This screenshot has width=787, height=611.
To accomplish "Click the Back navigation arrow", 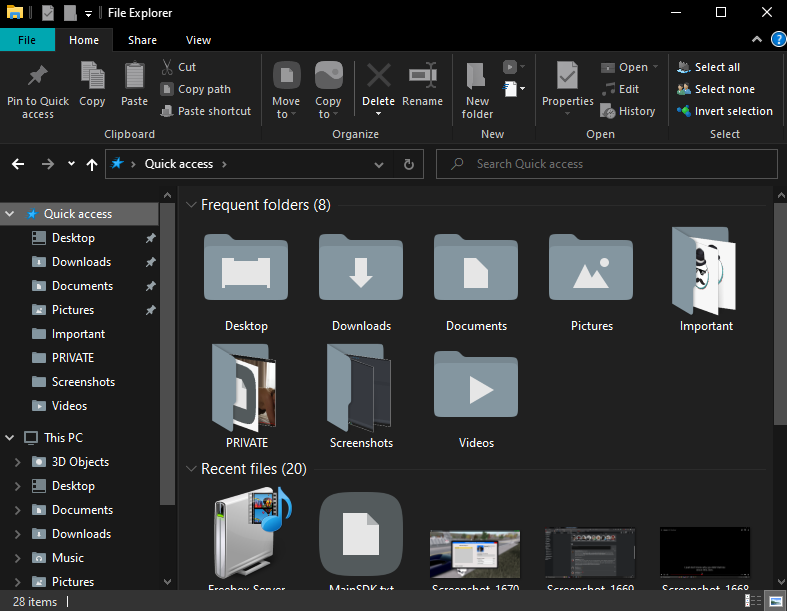I will tap(18, 164).
